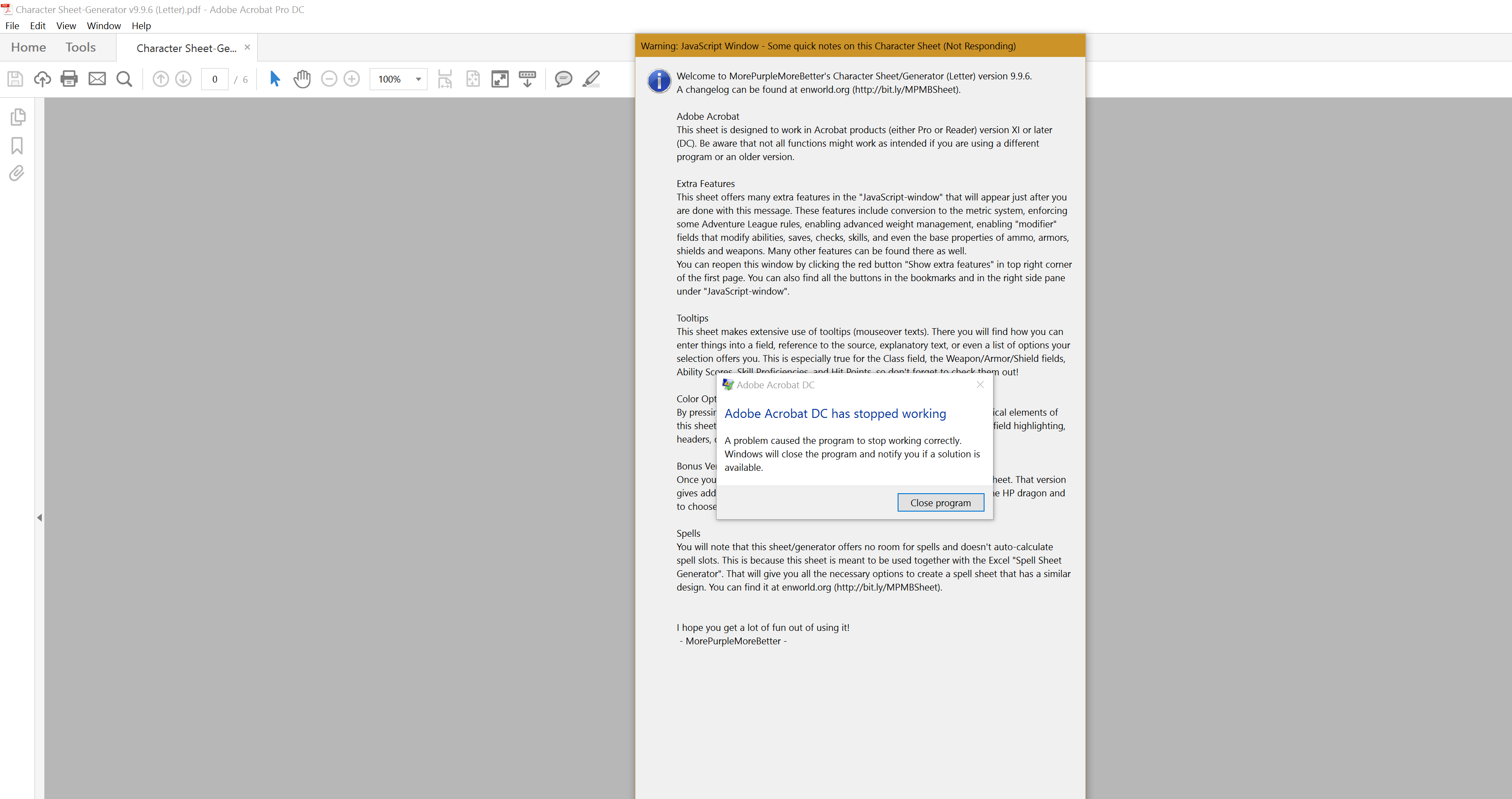Add a comment with speech bubble icon

point(563,78)
